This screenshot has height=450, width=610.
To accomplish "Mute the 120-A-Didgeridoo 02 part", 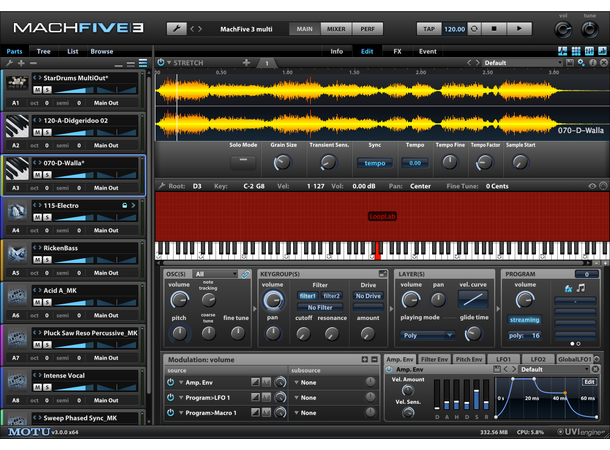I will click(x=37, y=132).
